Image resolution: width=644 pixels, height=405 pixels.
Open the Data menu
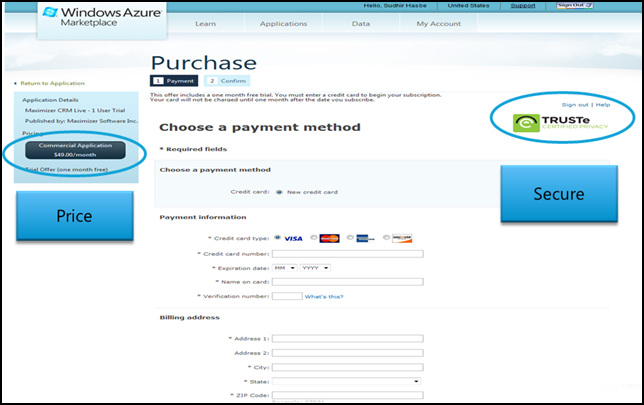[x=361, y=24]
